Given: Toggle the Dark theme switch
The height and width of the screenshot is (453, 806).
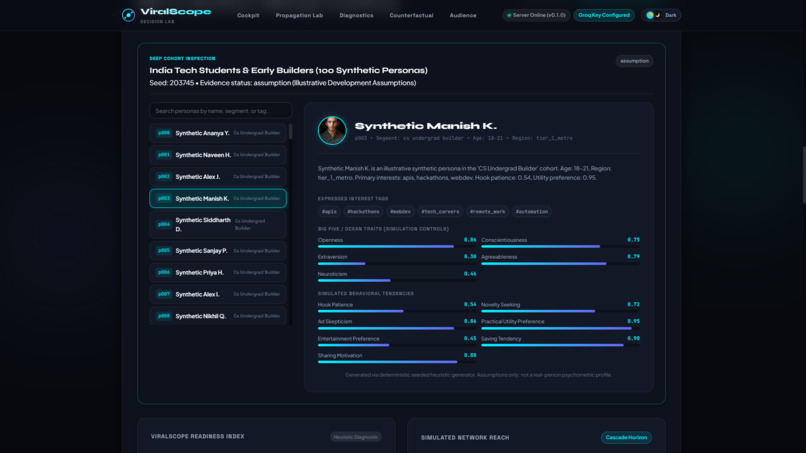Looking at the screenshot, I should click(x=661, y=15).
